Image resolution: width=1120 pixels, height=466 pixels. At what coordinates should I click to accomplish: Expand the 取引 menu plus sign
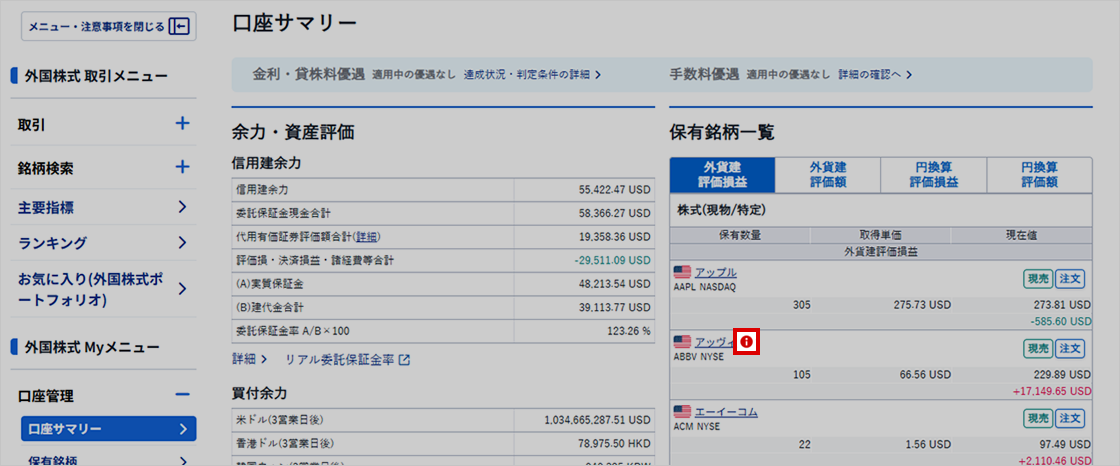[x=182, y=124]
